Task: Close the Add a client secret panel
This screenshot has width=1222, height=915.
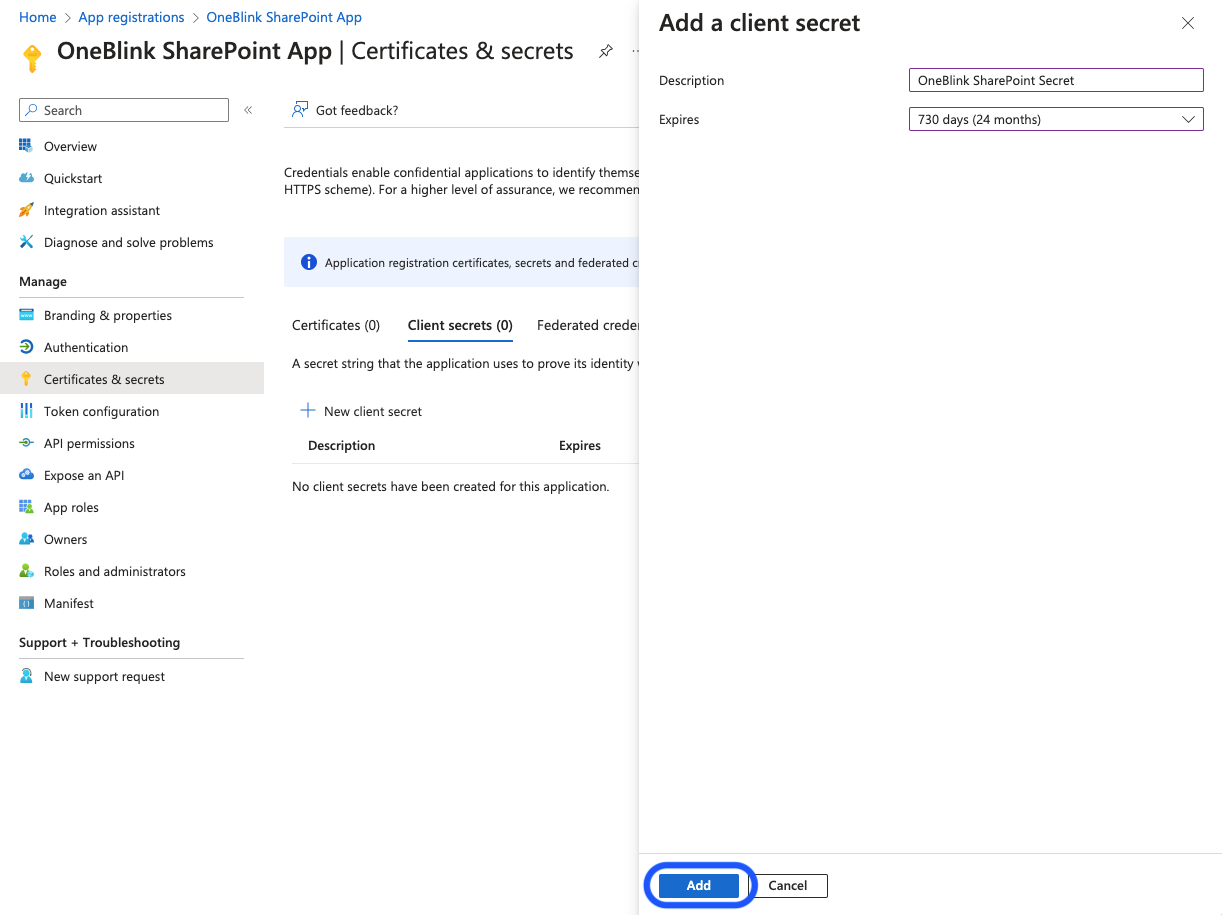Action: 1188,23
